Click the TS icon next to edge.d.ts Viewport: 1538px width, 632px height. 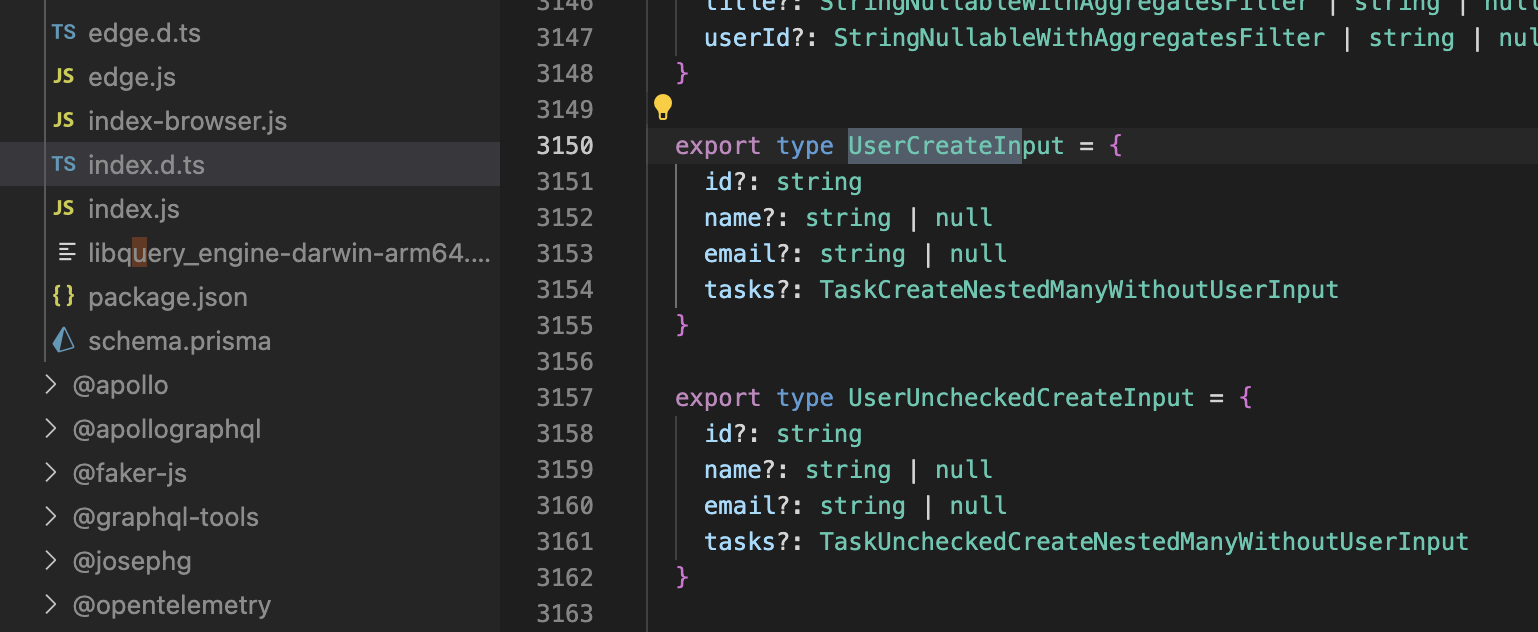point(63,32)
